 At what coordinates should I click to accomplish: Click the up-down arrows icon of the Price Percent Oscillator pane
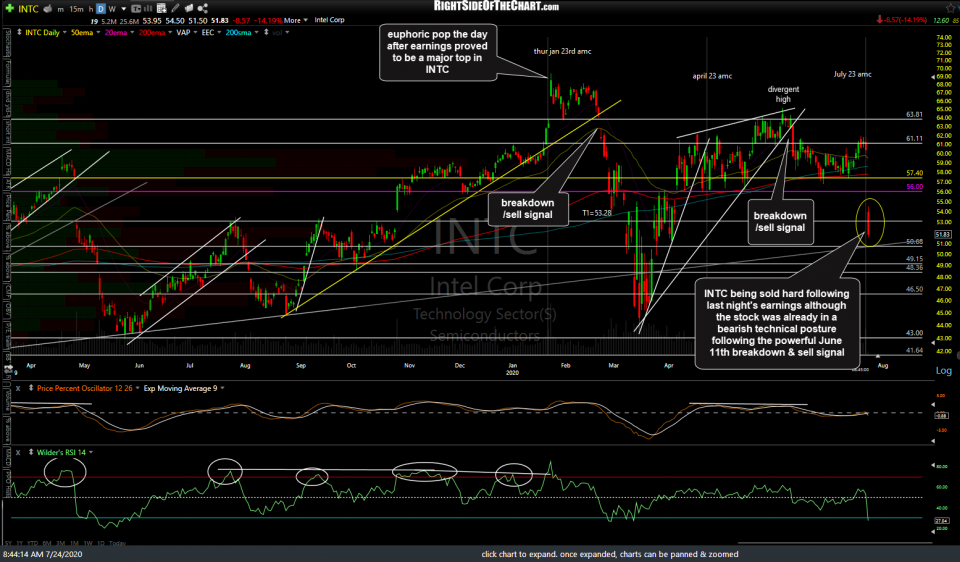[x=31, y=388]
